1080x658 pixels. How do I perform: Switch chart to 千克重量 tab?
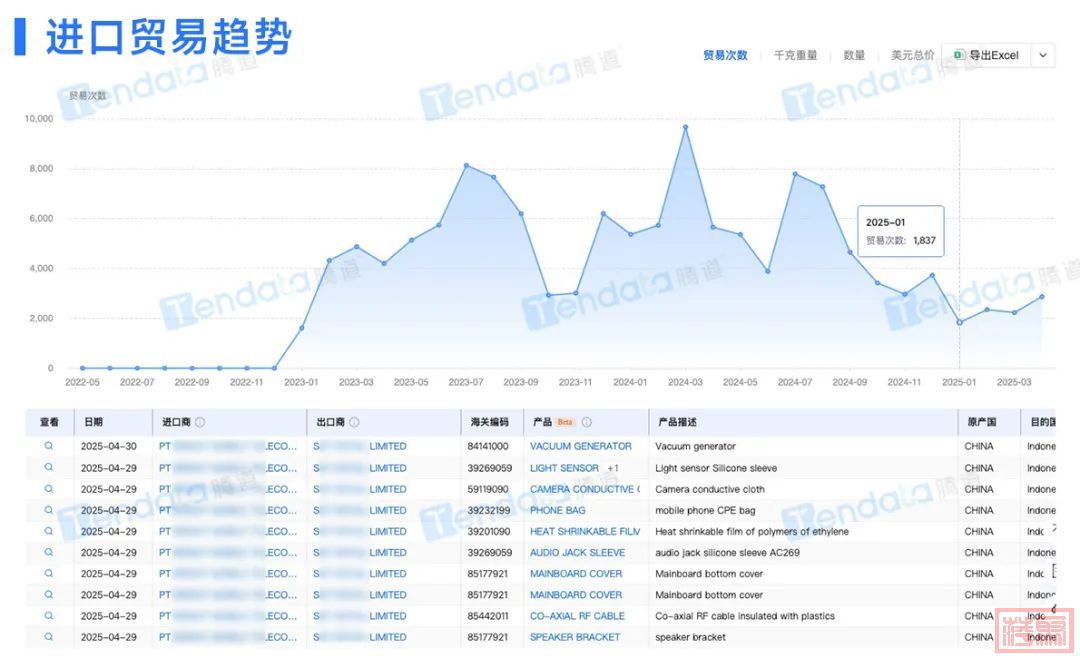point(796,55)
